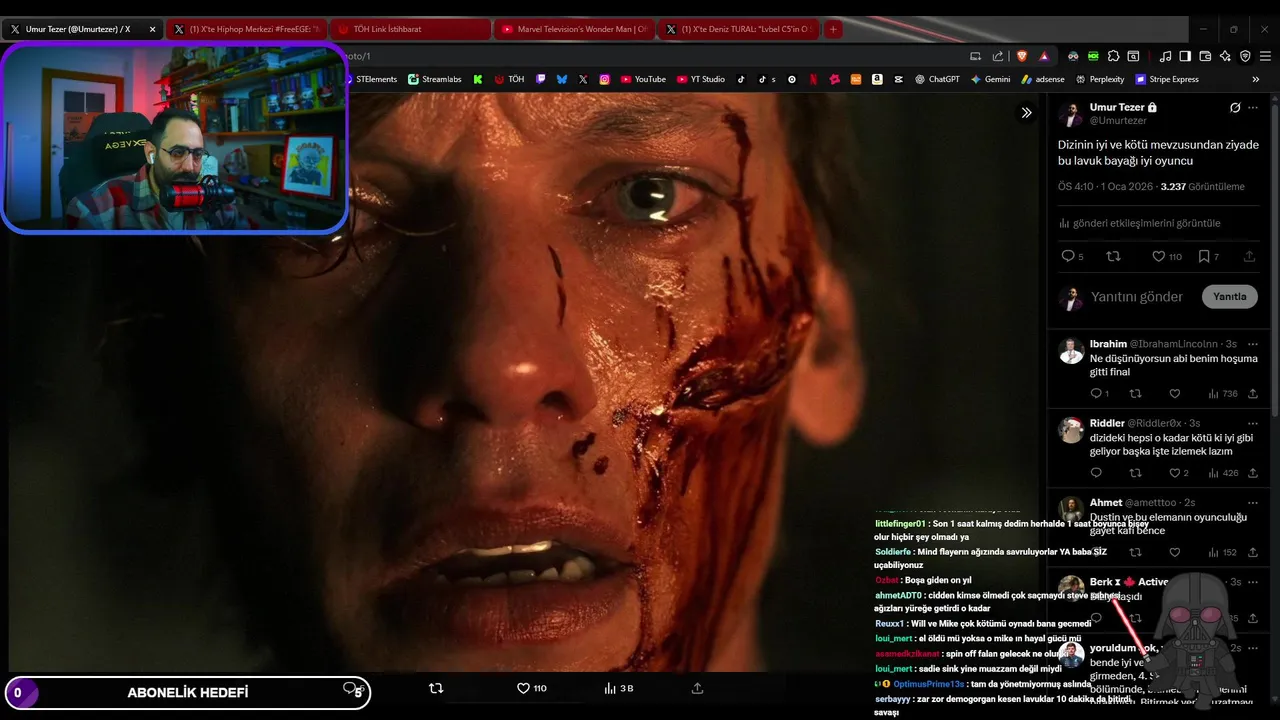Switch to the X'te Deniz TURAL tab

(738, 29)
